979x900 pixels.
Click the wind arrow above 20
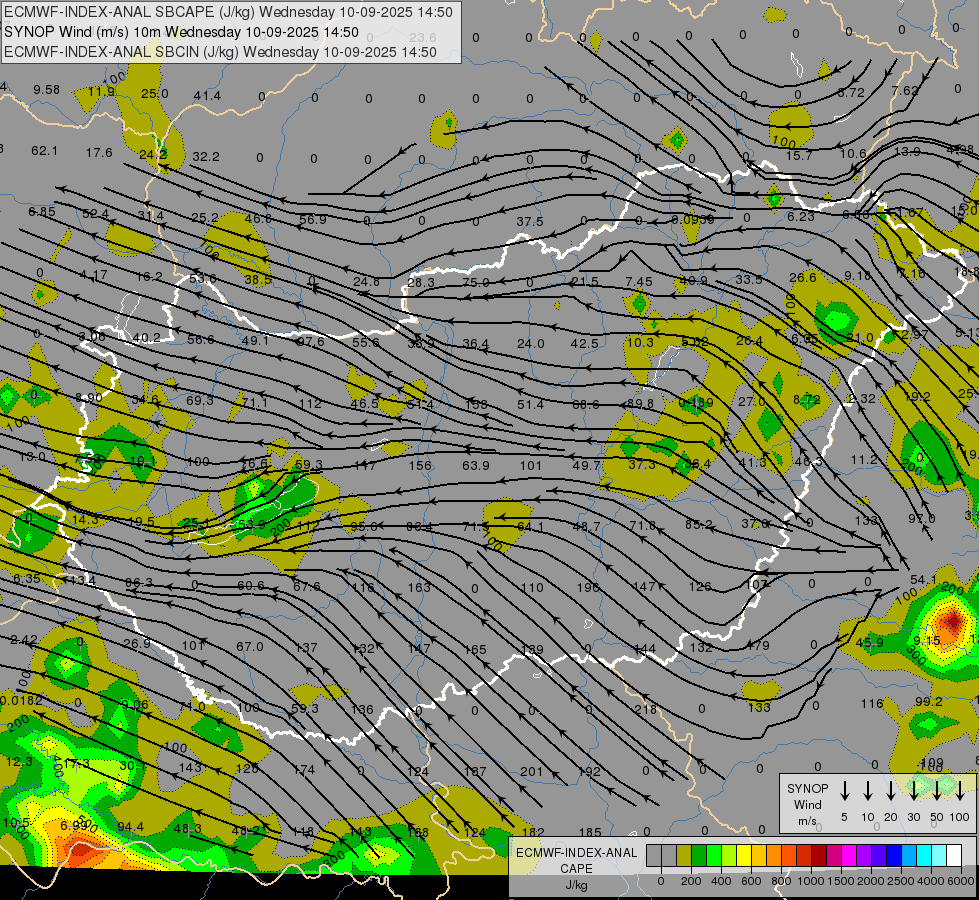[x=890, y=790]
